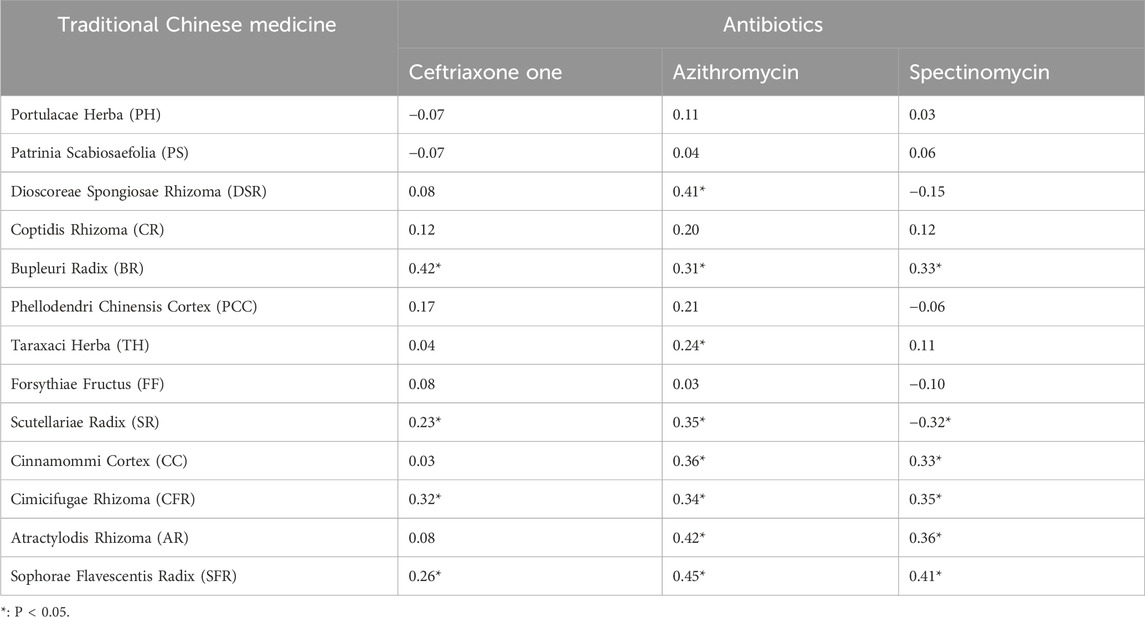Click the Patrinia Scabiosaefolia (PS) row label
This screenshot has width=1145, height=617.
[x=98, y=155]
